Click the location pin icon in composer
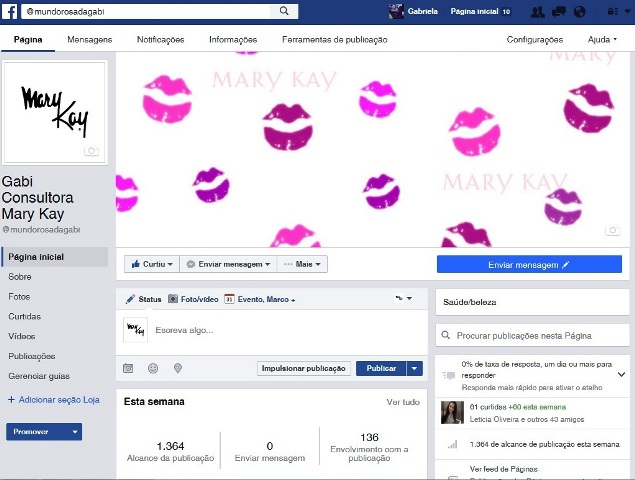635x480 pixels. [178, 368]
